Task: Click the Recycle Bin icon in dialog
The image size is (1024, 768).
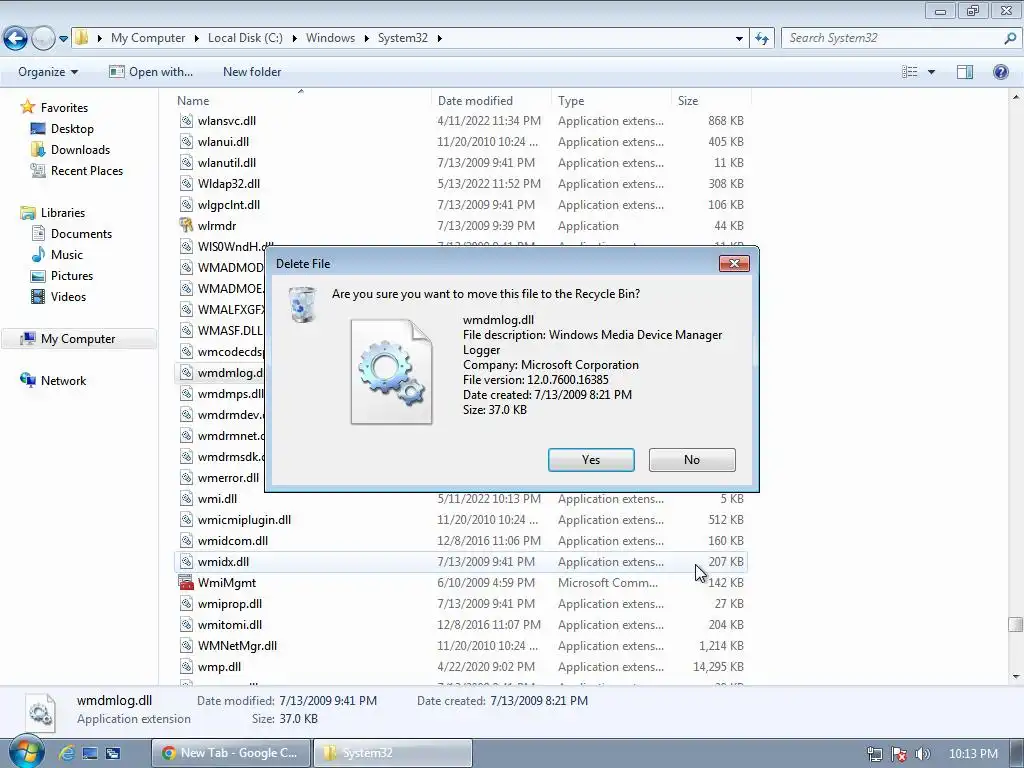Action: point(302,304)
